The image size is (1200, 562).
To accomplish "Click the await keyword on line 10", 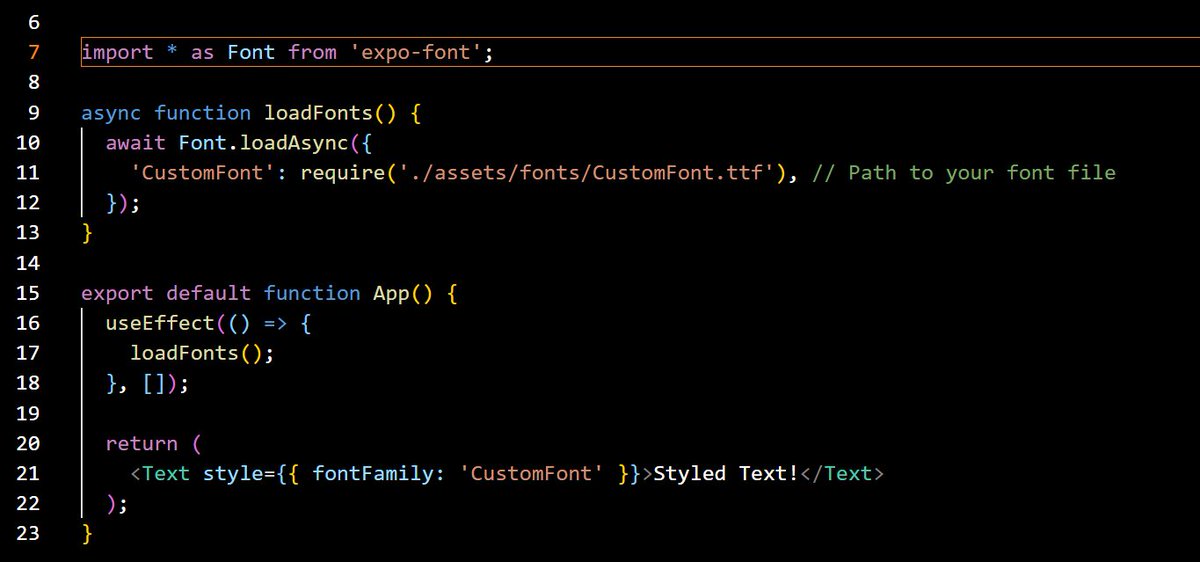I will point(136,142).
